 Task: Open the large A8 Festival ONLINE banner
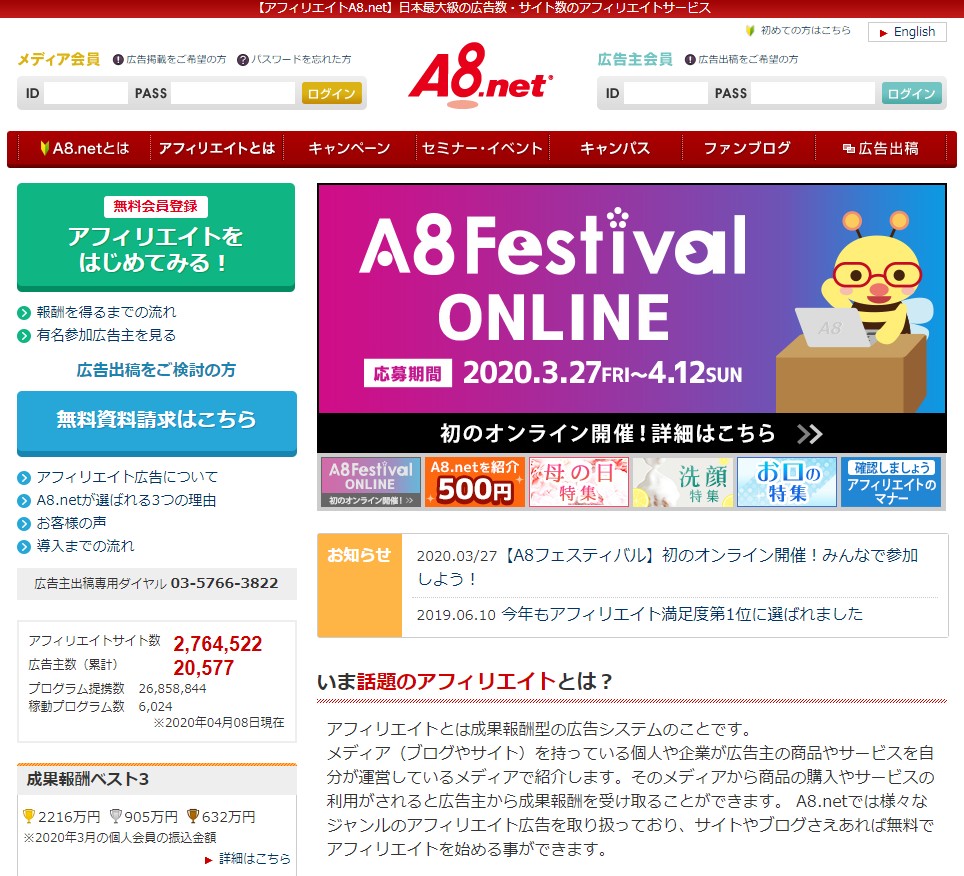pos(631,318)
